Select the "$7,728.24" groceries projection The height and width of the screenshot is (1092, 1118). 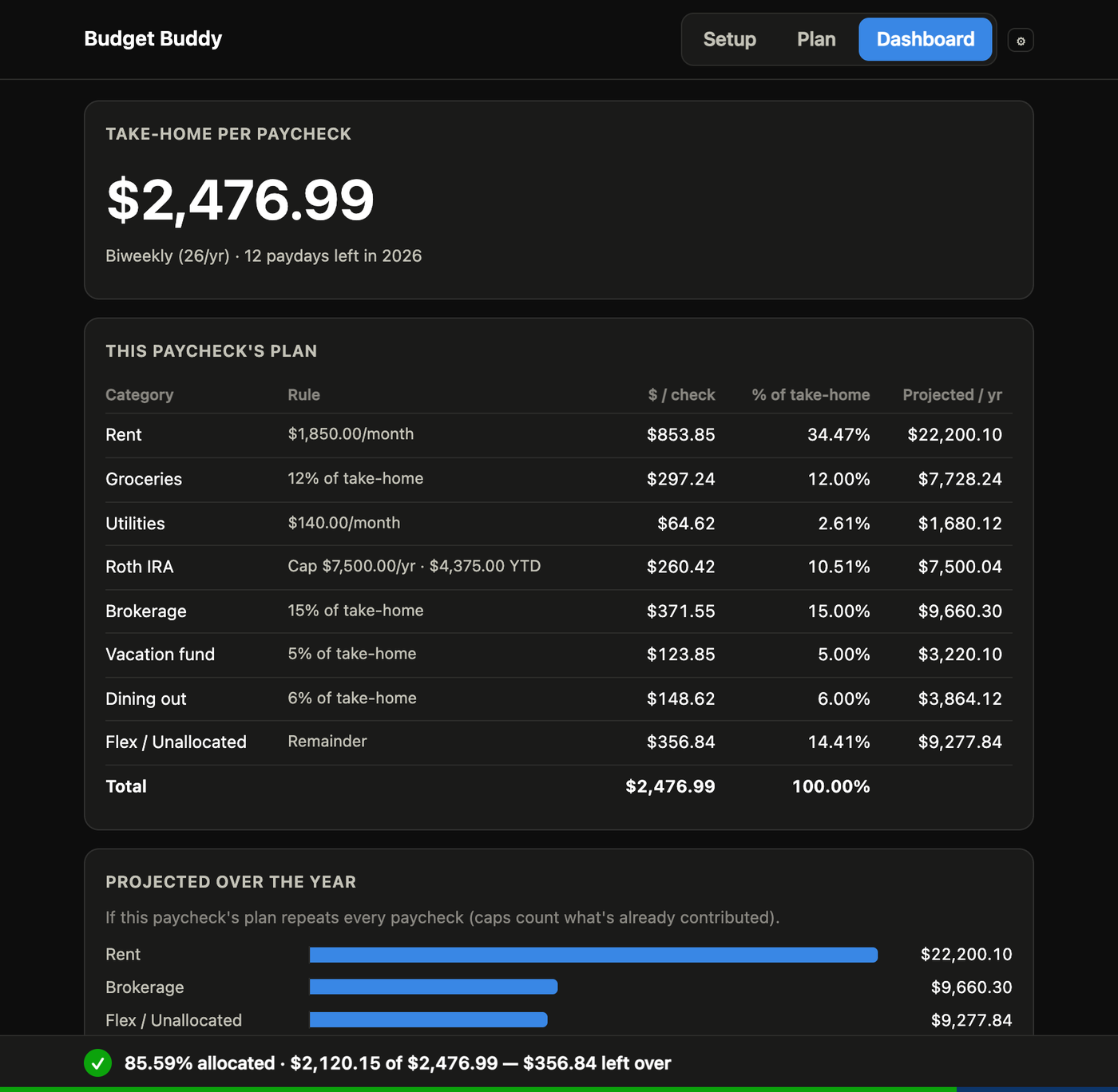(x=960, y=480)
